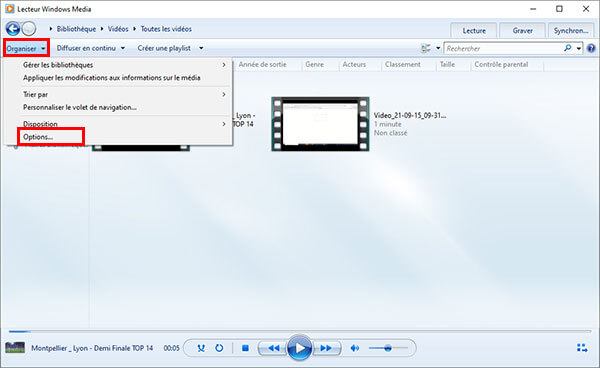This screenshot has width=600, height=368.
Task: Click the Previous rewind button
Action: [x=273, y=348]
